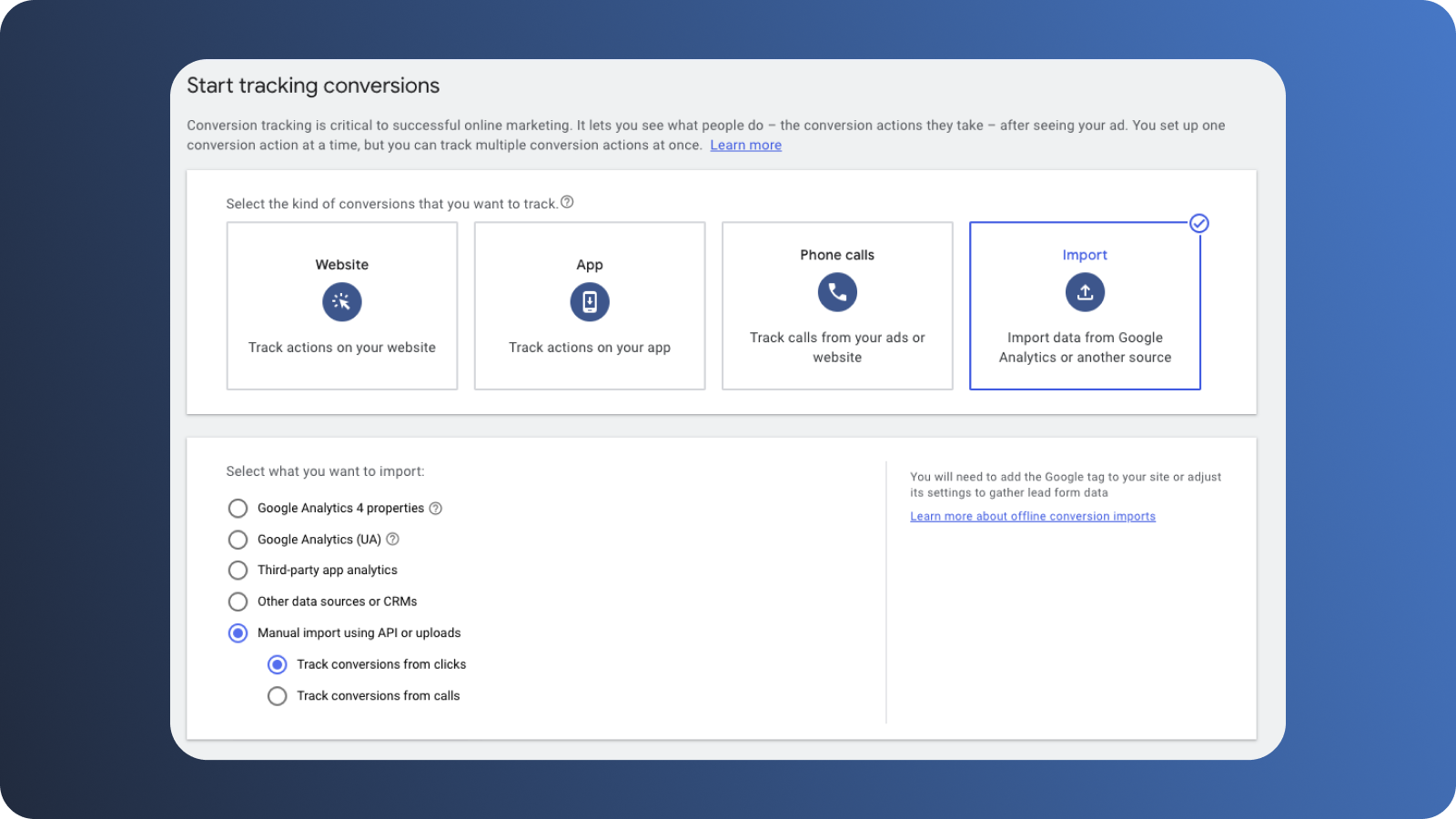Click 'Track actions on your app' text

(590, 348)
